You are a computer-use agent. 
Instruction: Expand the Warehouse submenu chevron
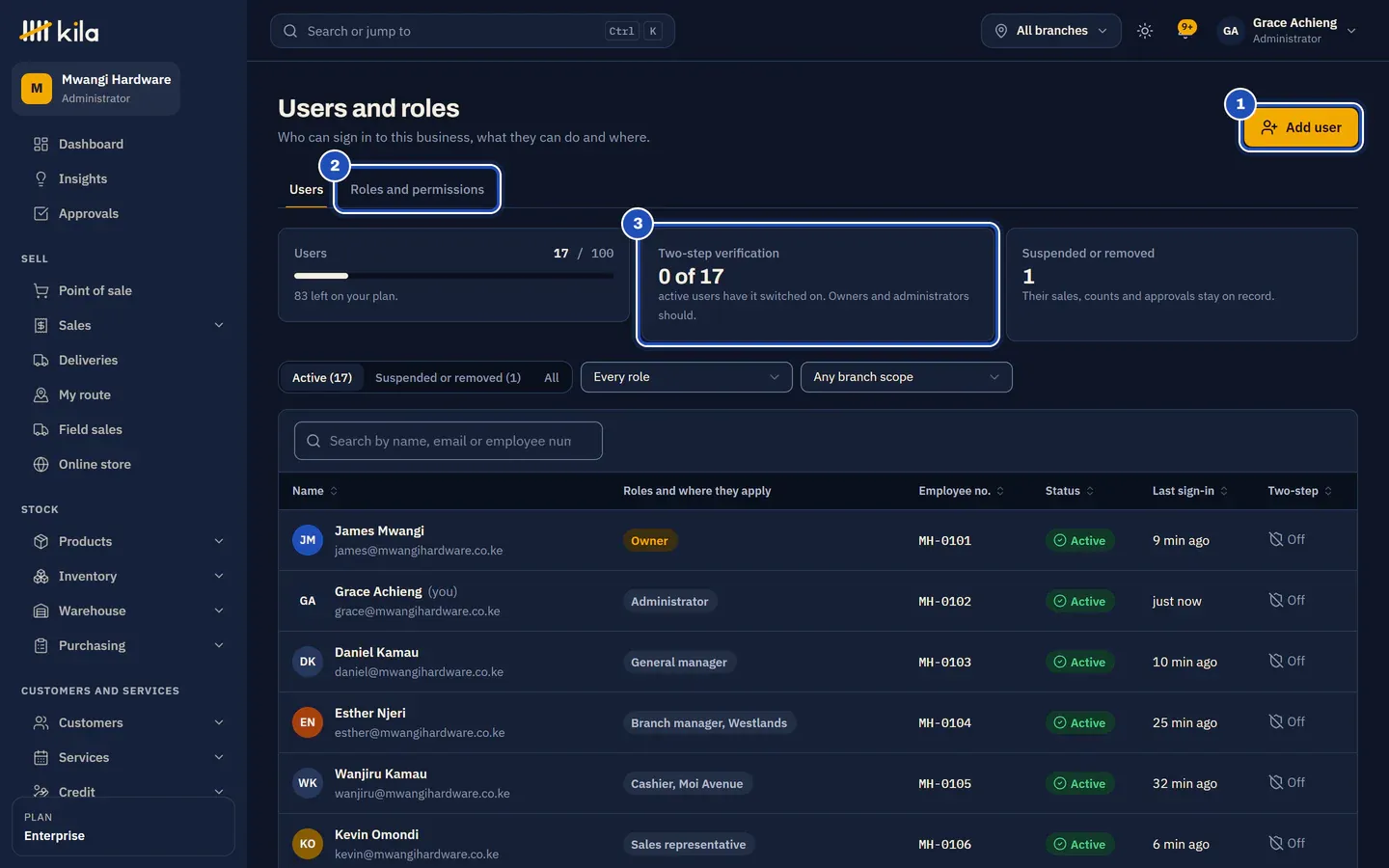pos(219,611)
